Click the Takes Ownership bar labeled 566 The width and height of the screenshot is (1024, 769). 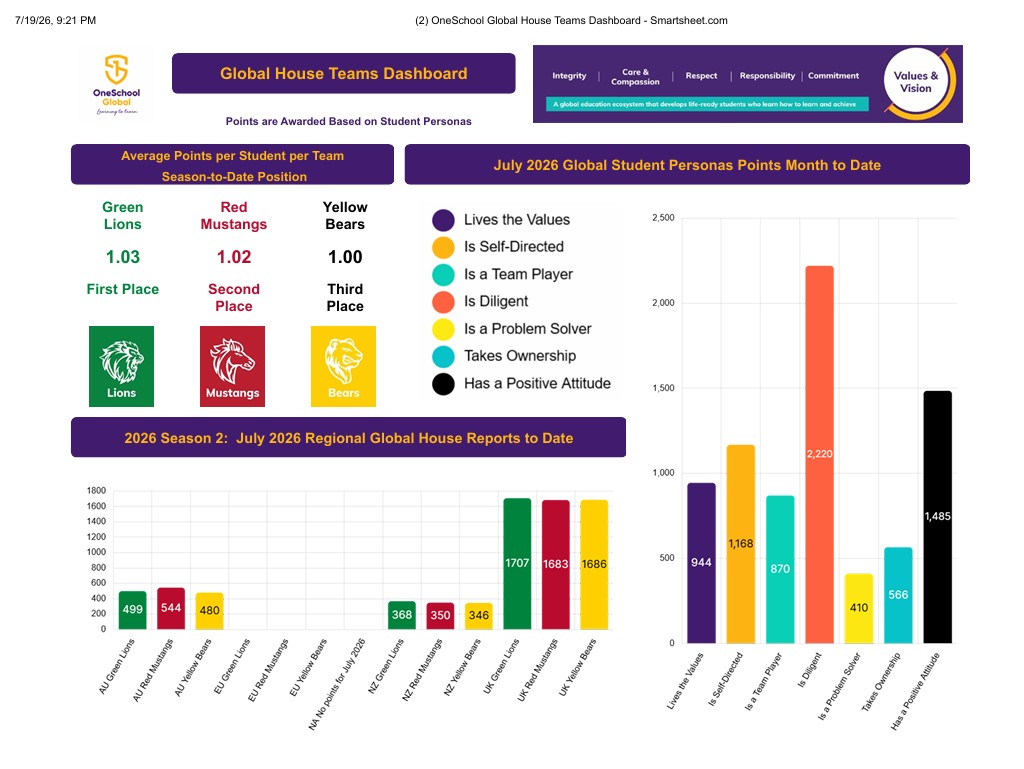(898, 595)
